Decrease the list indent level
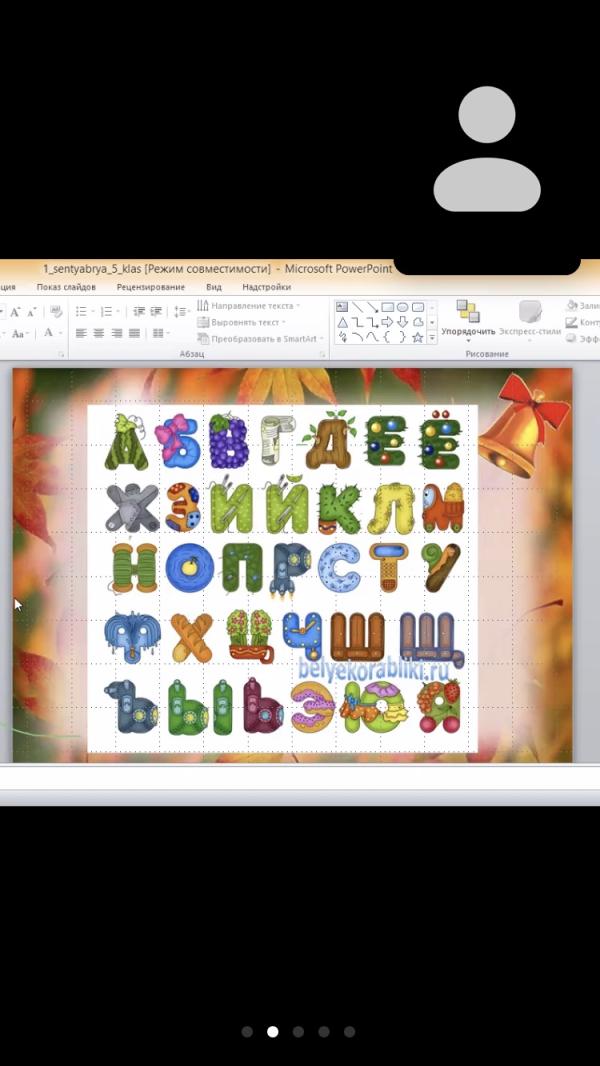 pyautogui.click(x=139, y=311)
